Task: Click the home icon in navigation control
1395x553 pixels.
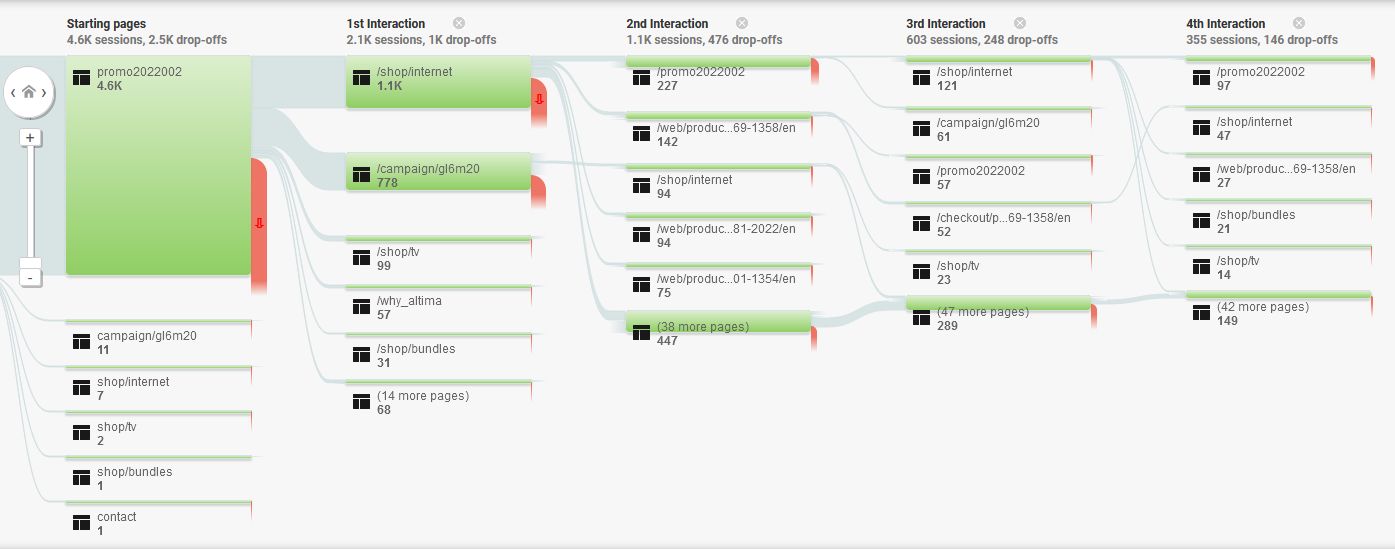Action: (x=28, y=92)
